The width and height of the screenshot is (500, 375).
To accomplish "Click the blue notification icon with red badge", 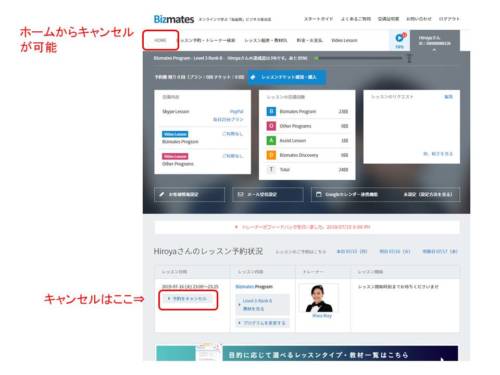I will 399,38.
